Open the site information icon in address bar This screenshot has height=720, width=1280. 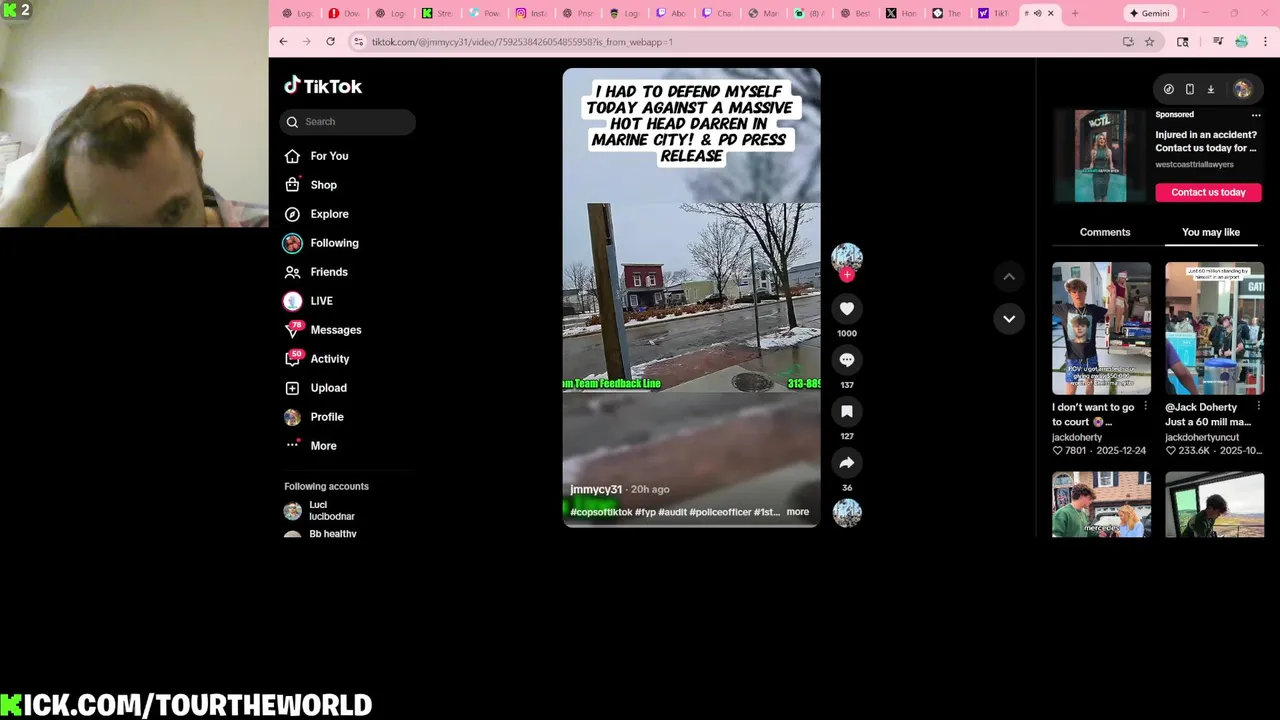[x=358, y=42]
